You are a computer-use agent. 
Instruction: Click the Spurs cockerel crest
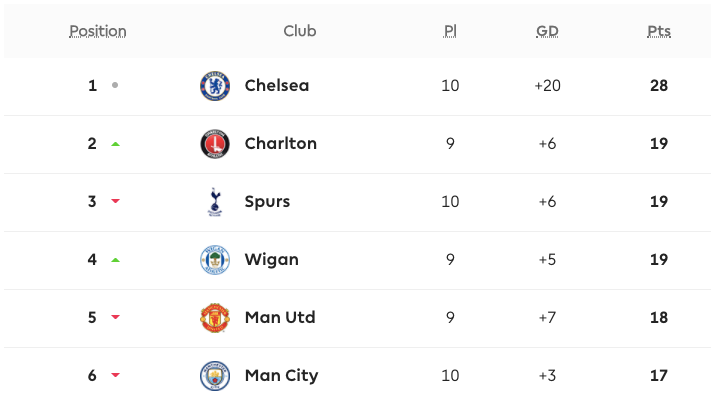[215, 202]
